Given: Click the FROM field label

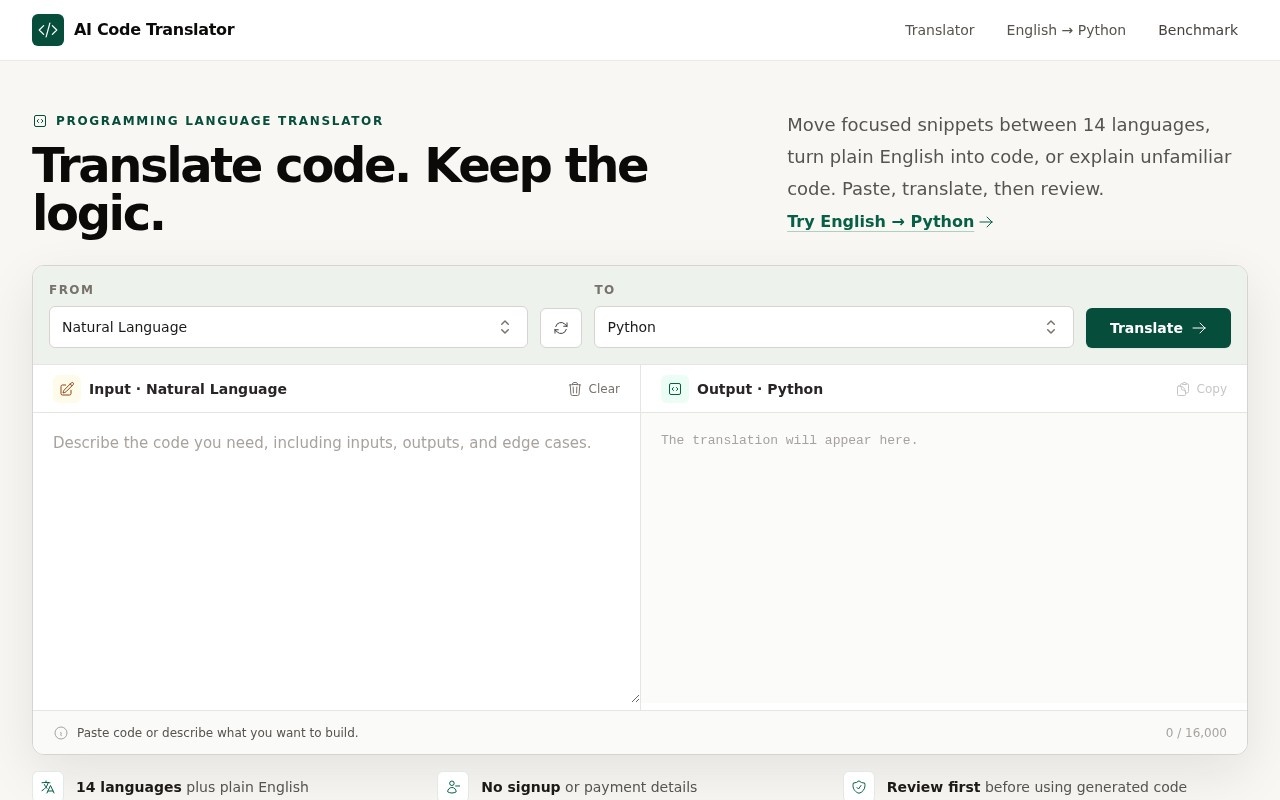Looking at the screenshot, I should pos(72,290).
